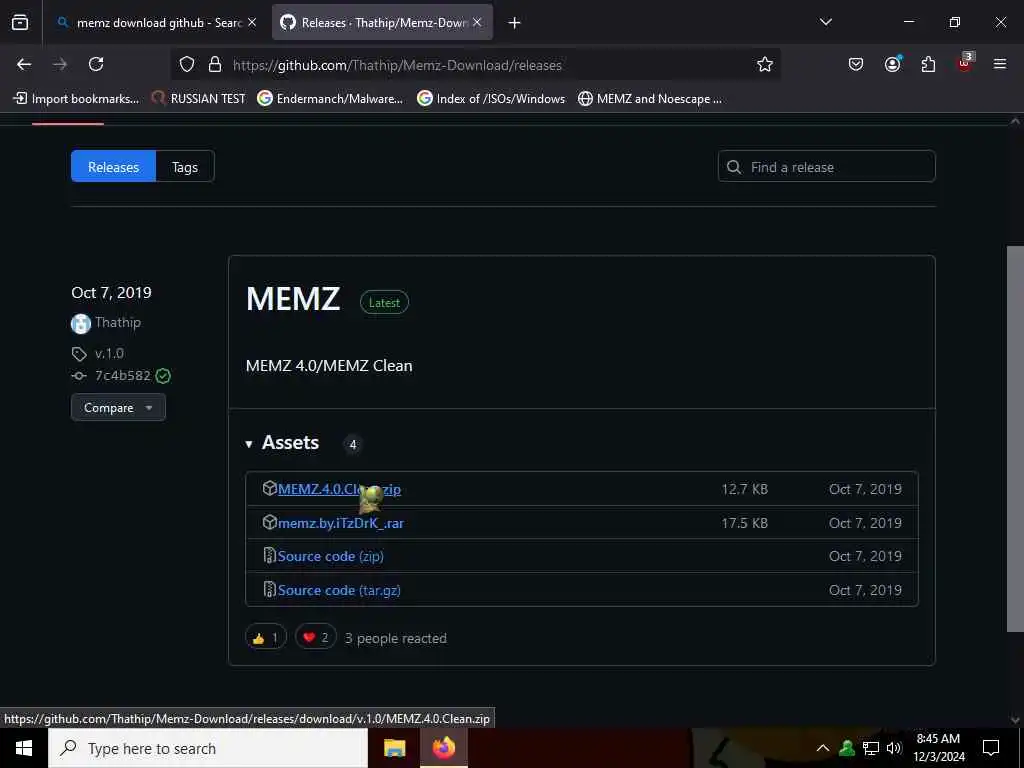Download memz.by.iTzDrK_.rar asset
The width and height of the screenshot is (1024, 768).
[341, 523]
